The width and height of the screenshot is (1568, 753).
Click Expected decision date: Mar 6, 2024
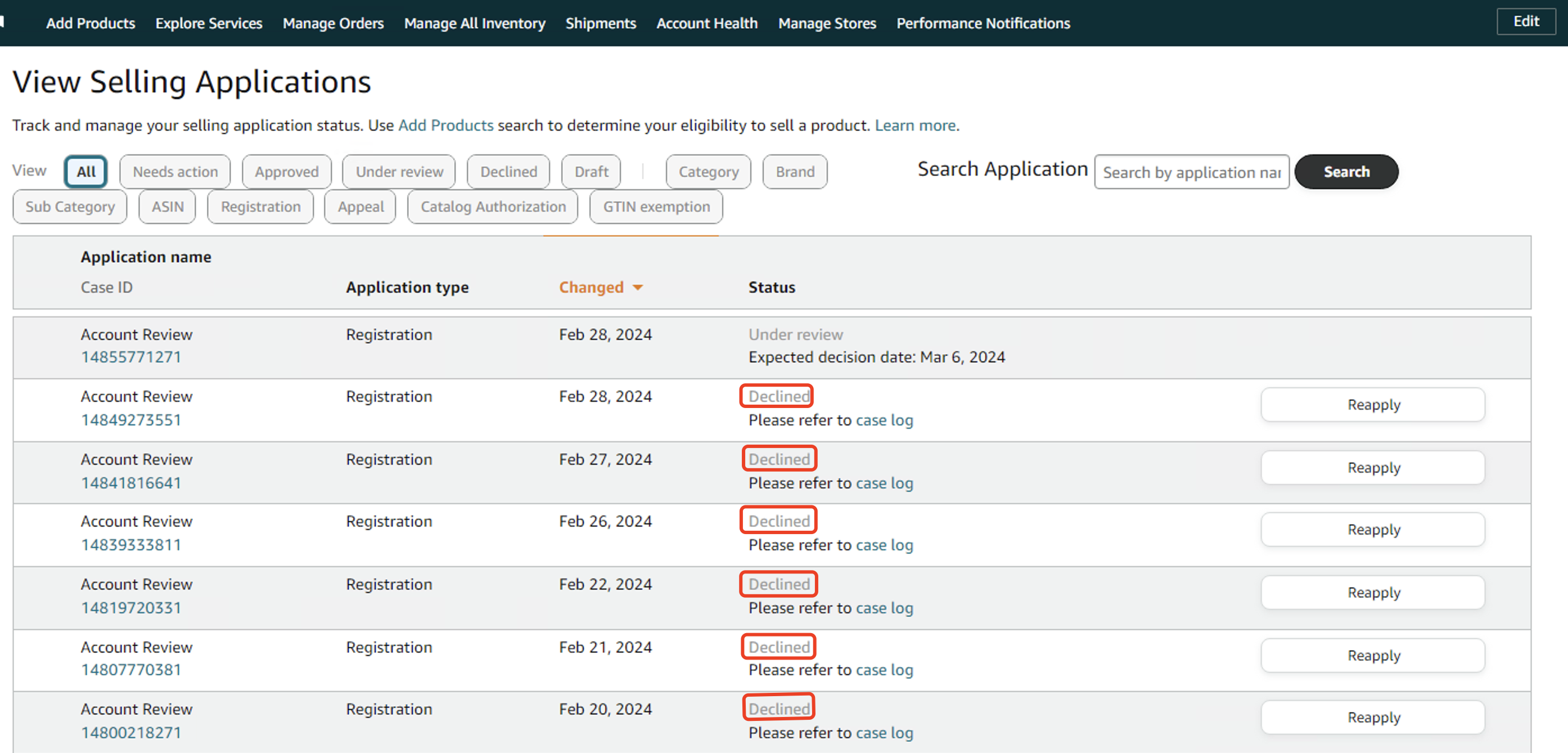click(x=877, y=357)
